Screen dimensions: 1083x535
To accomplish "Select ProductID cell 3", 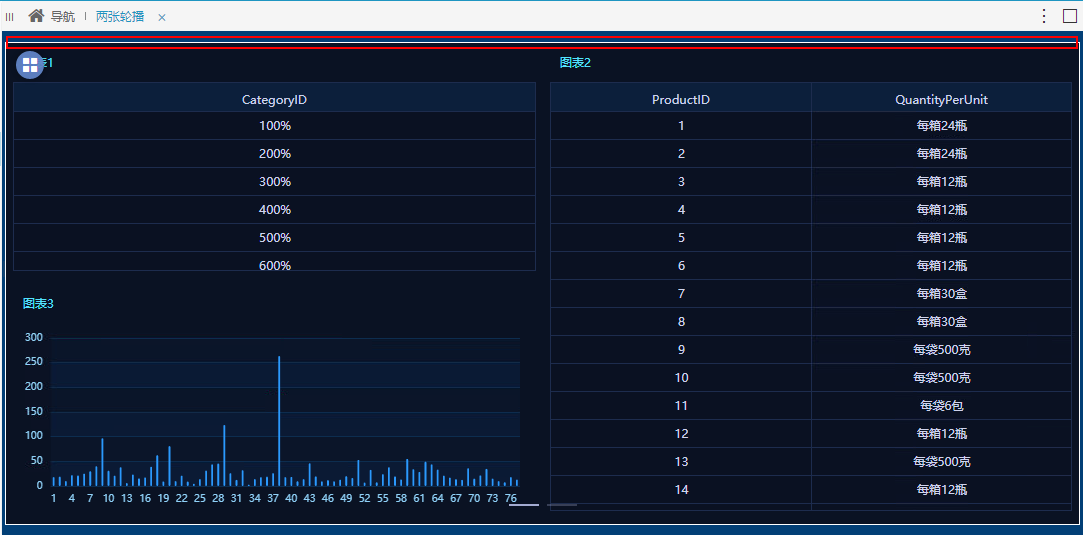I will [681, 182].
